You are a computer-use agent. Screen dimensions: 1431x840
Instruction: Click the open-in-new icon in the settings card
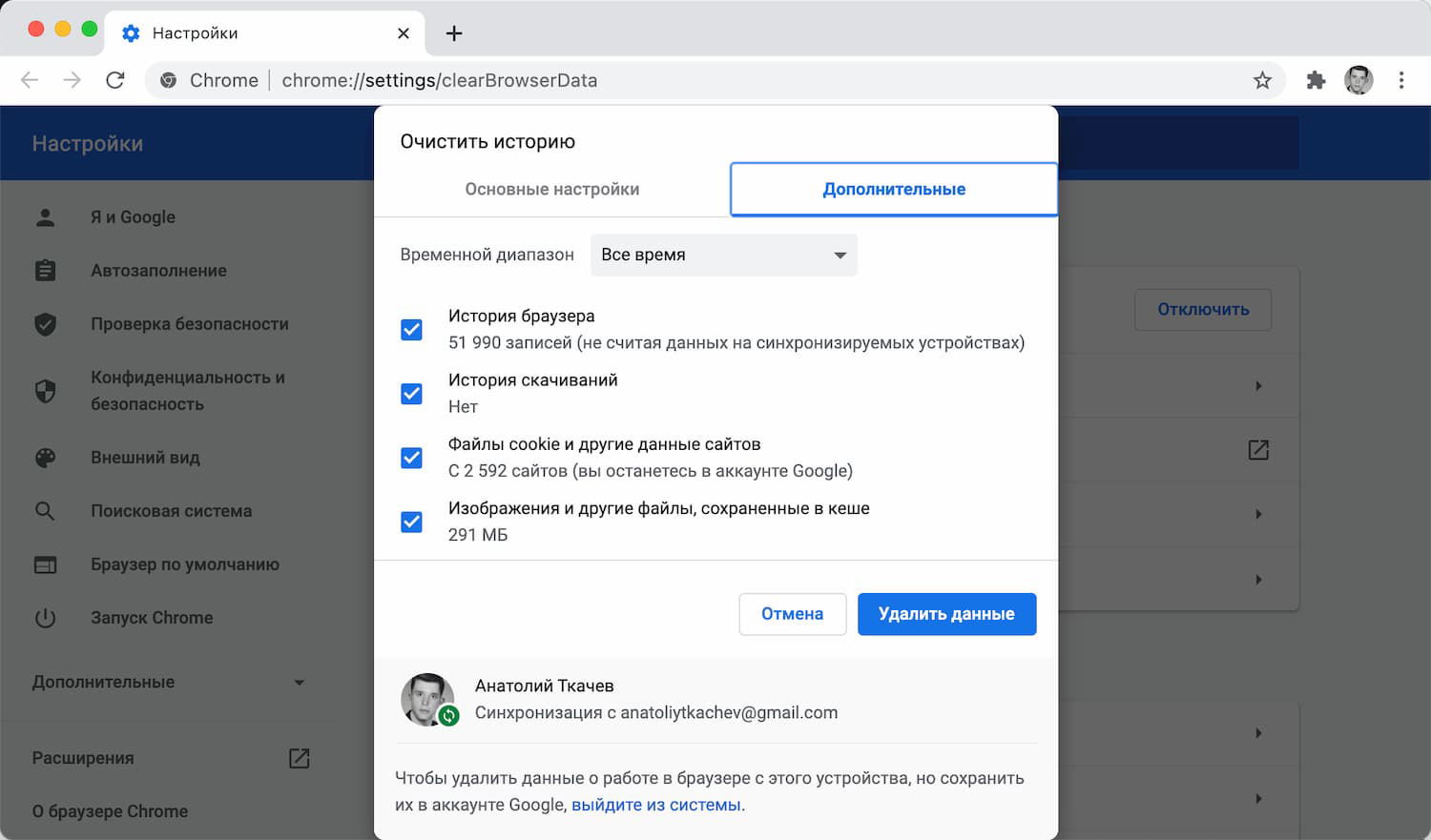(1258, 450)
